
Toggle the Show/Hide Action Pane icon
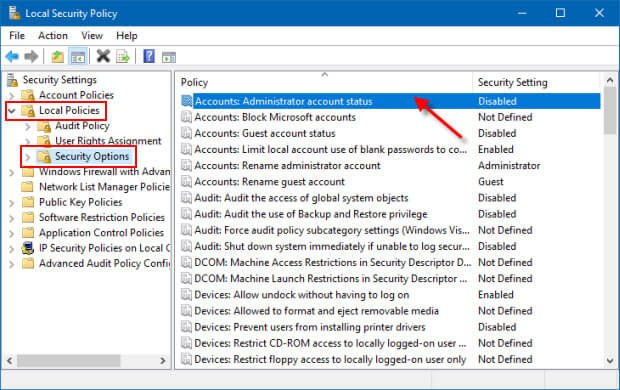(169, 57)
